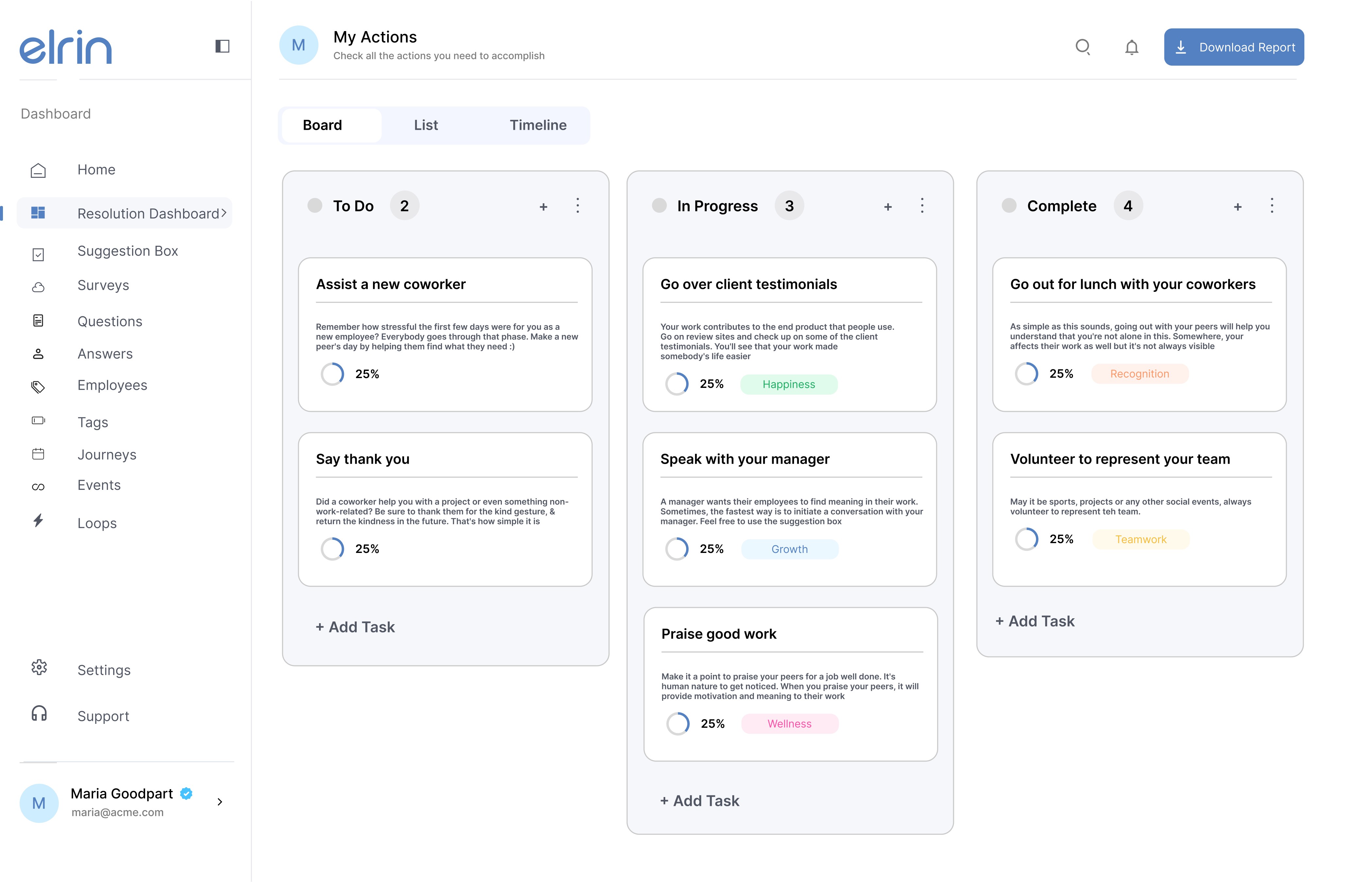Open the In Progress column options menu
The width and height of the screenshot is (1372, 882).
click(x=922, y=206)
